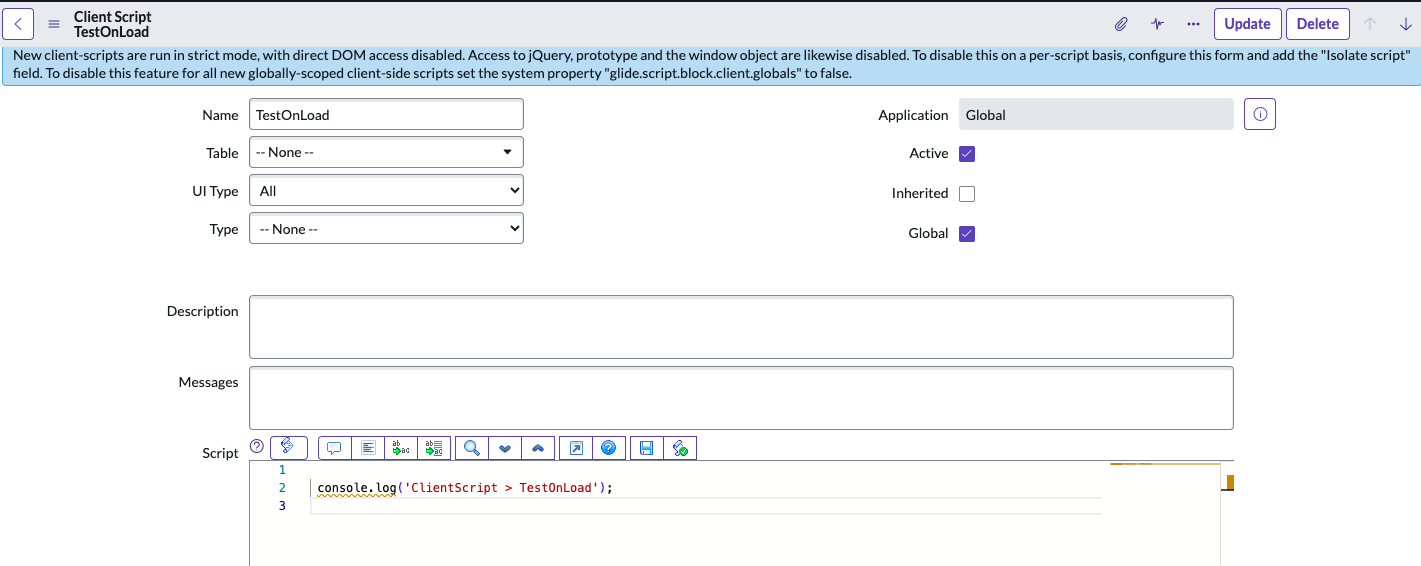Toggle the Global checkbox

[x=967, y=234]
